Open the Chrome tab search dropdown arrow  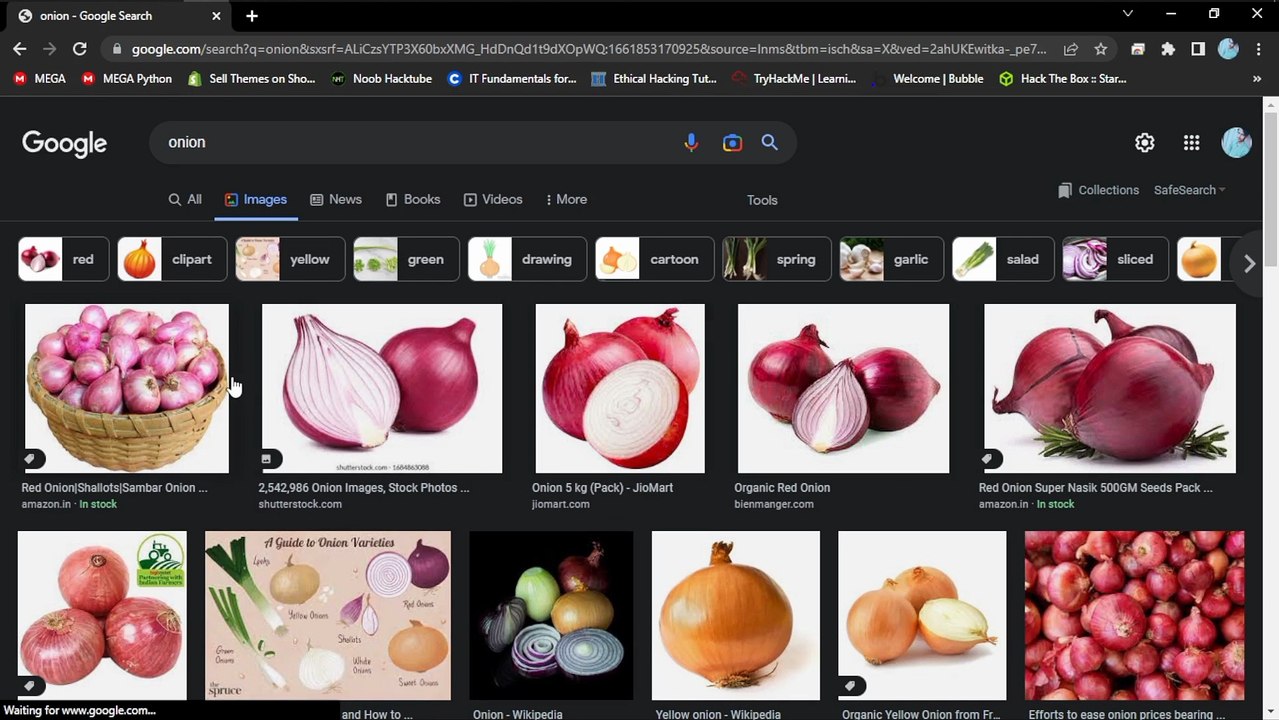[1128, 14]
